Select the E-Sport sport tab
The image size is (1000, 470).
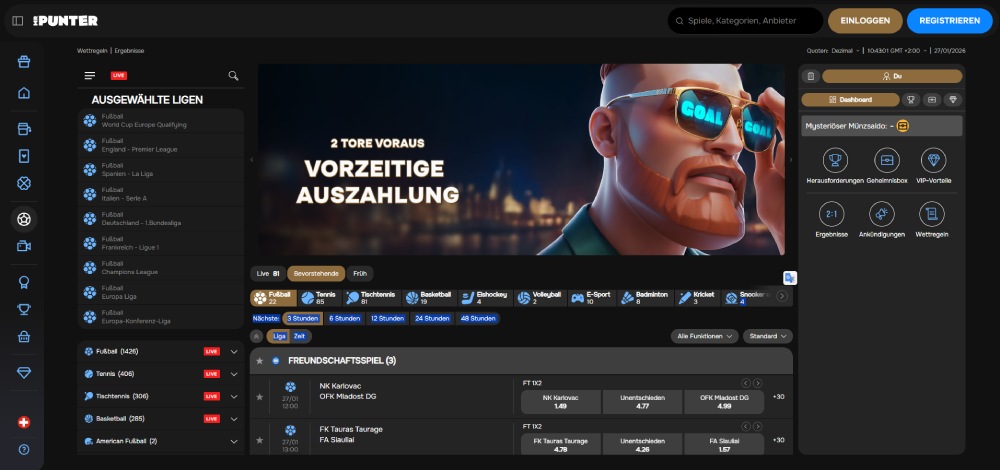593,298
